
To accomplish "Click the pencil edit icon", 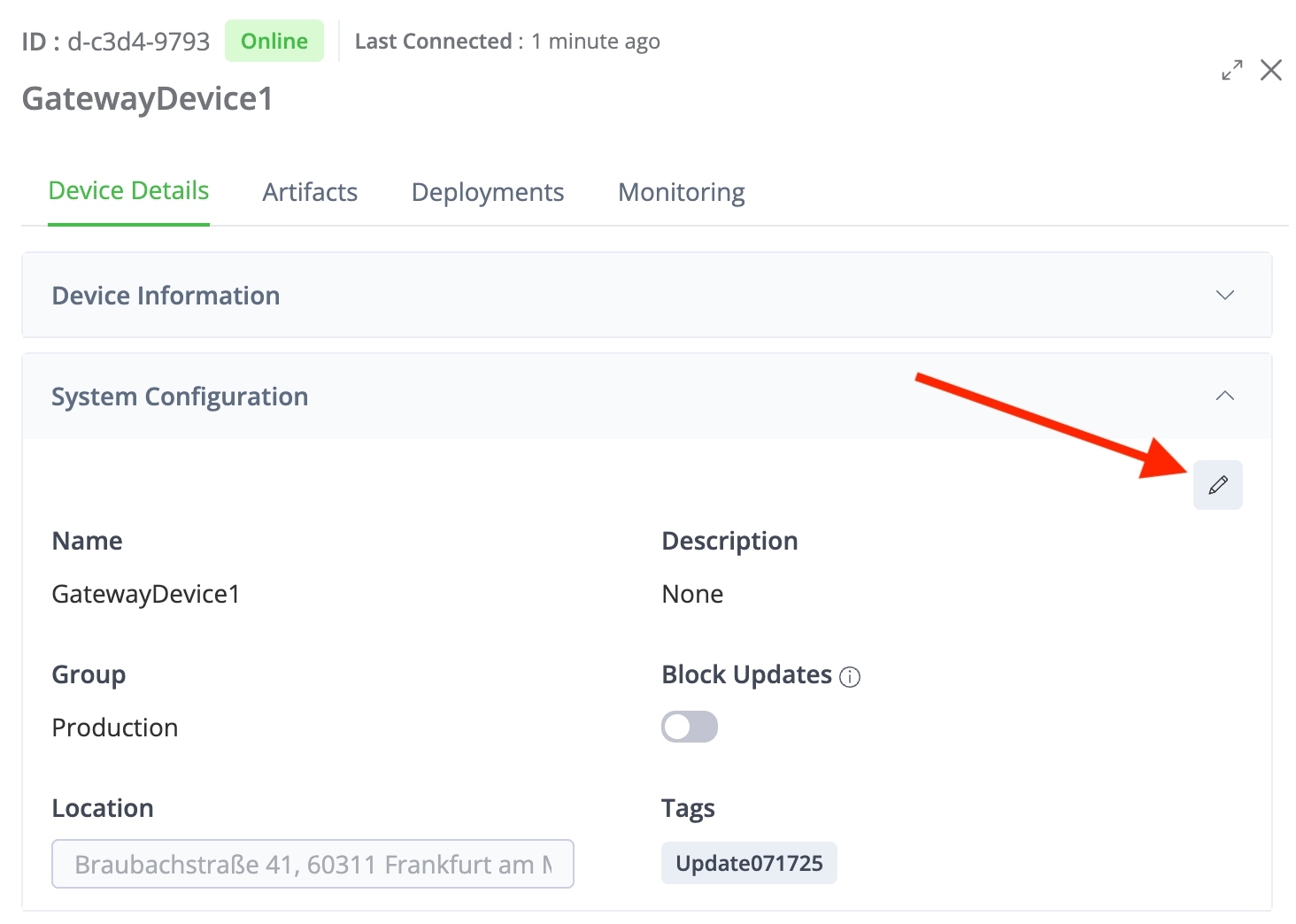I will pyautogui.click(x=1217, y=485).
